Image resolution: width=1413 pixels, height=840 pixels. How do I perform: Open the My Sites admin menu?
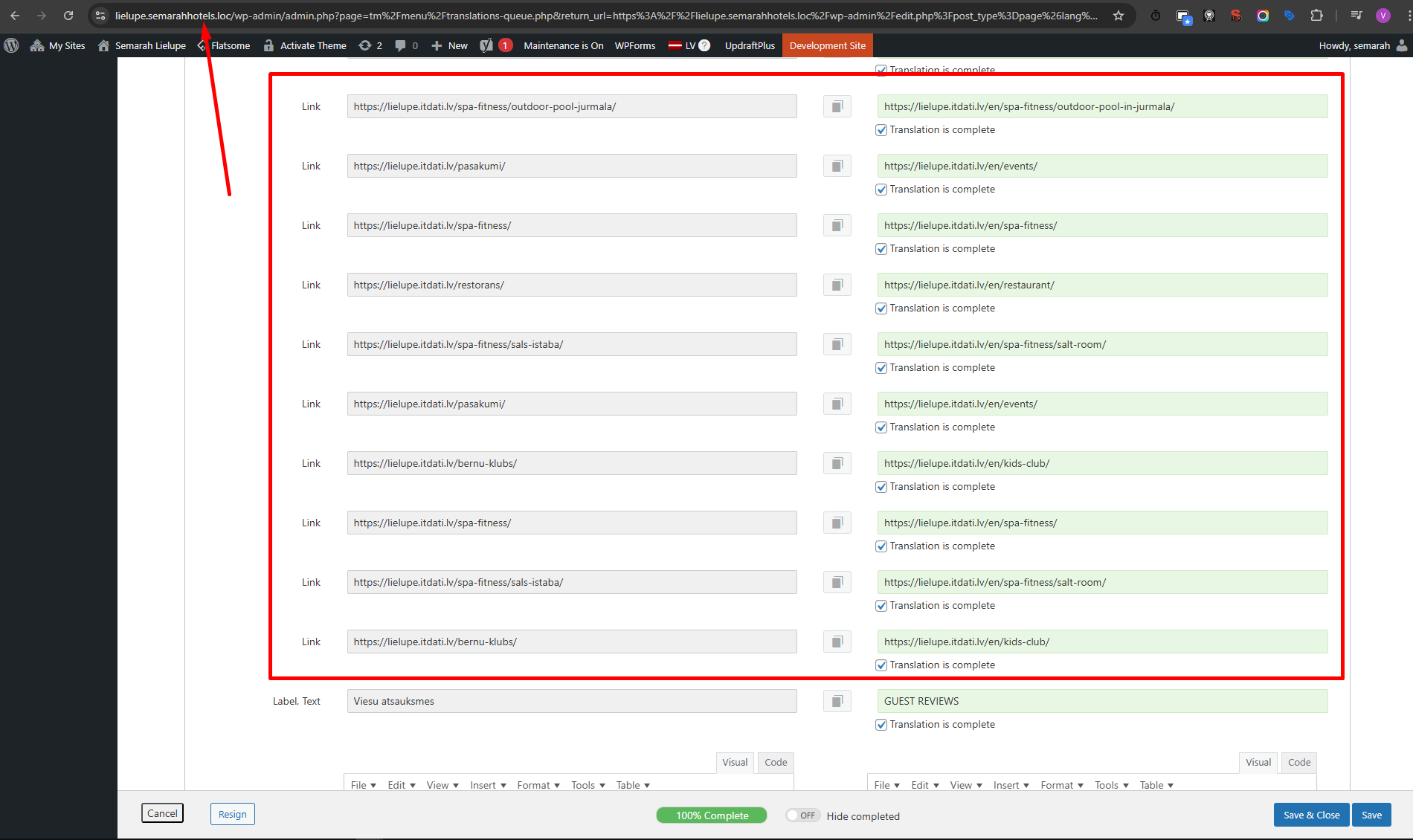pyautogui.click(x=58, y=45)
